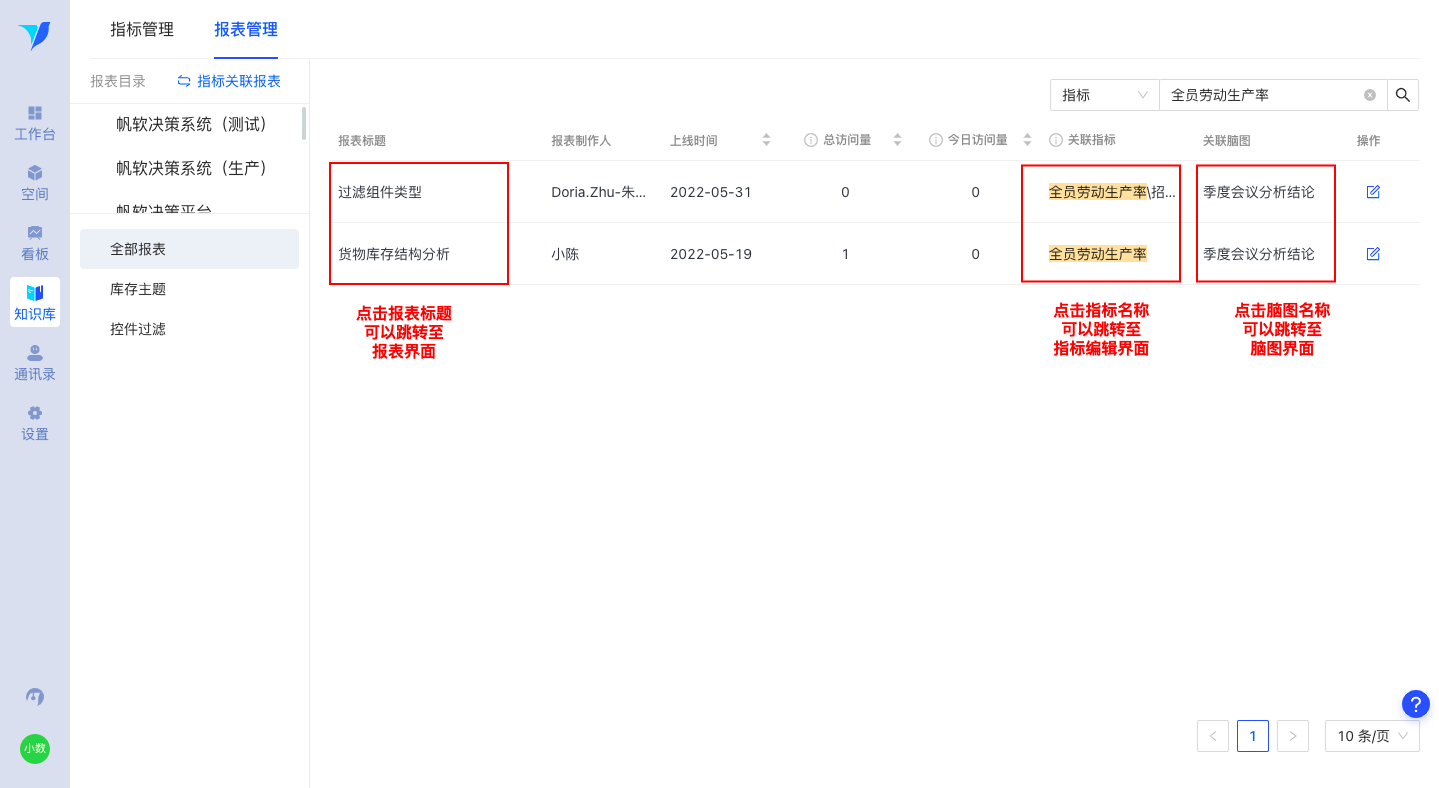Edit the 过滤组件类型 report row
Image resolution: width=1439 pixels, height=788 pixels.
click(1373, 192)
